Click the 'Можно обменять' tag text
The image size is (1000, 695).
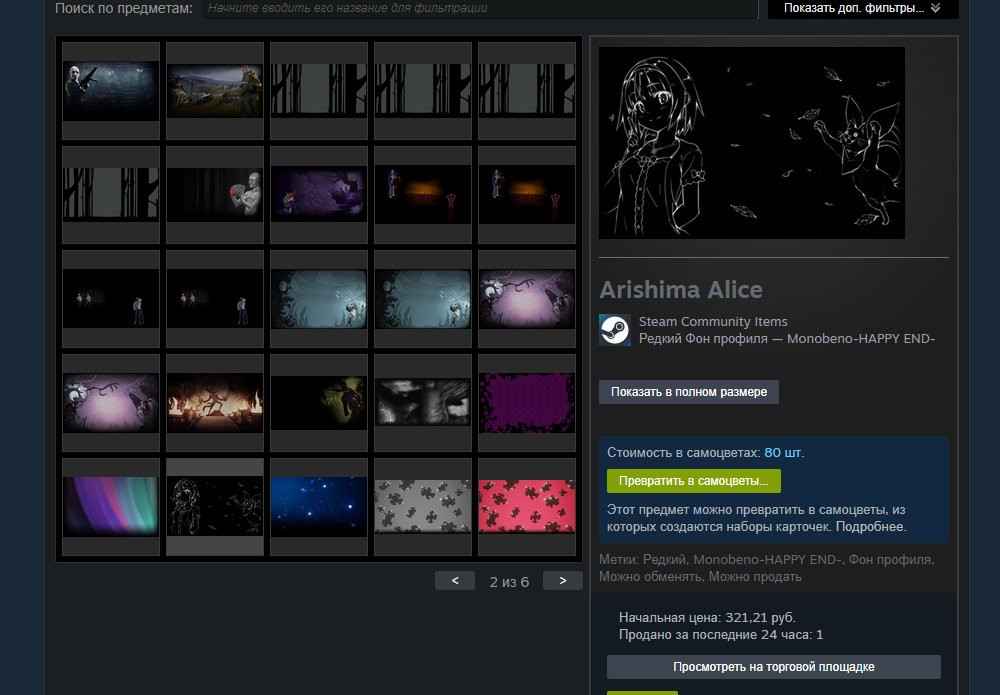click(x=650, y=576)
